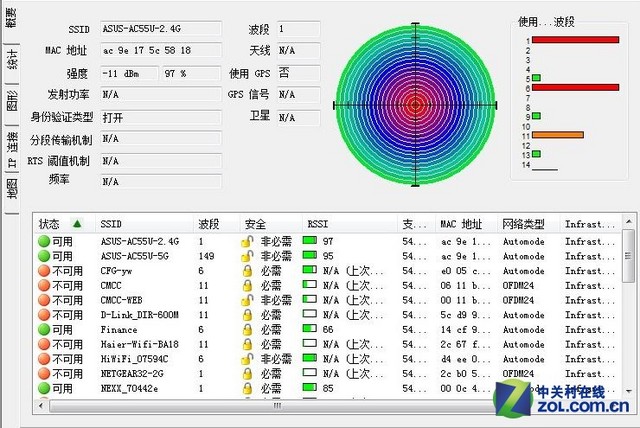Click open padlock icon for ASUS-AC55U-2.4G
Screen dimensions: 640x428
247,242
